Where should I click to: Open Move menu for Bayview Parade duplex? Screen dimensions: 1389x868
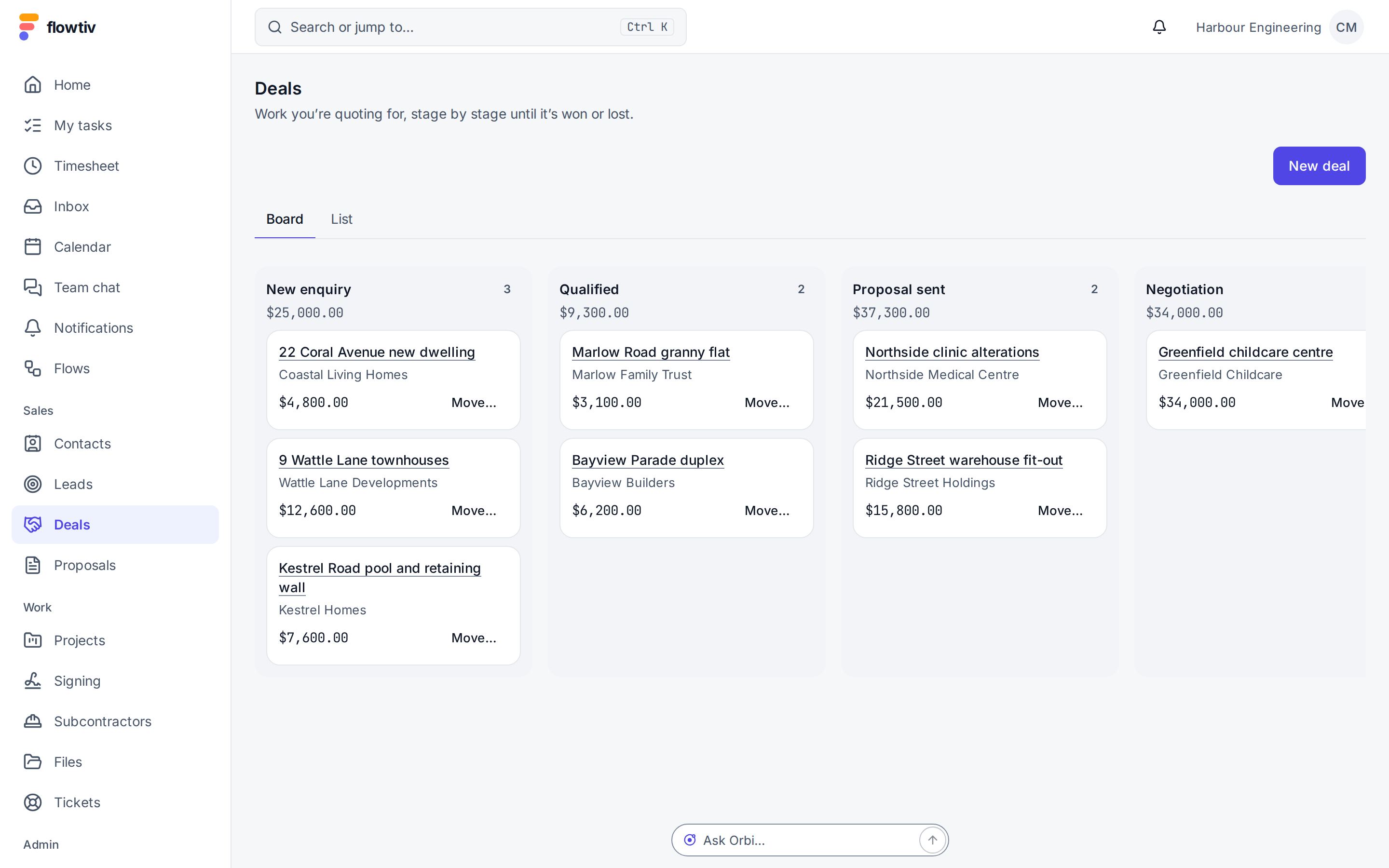click(x=767, y=510)
